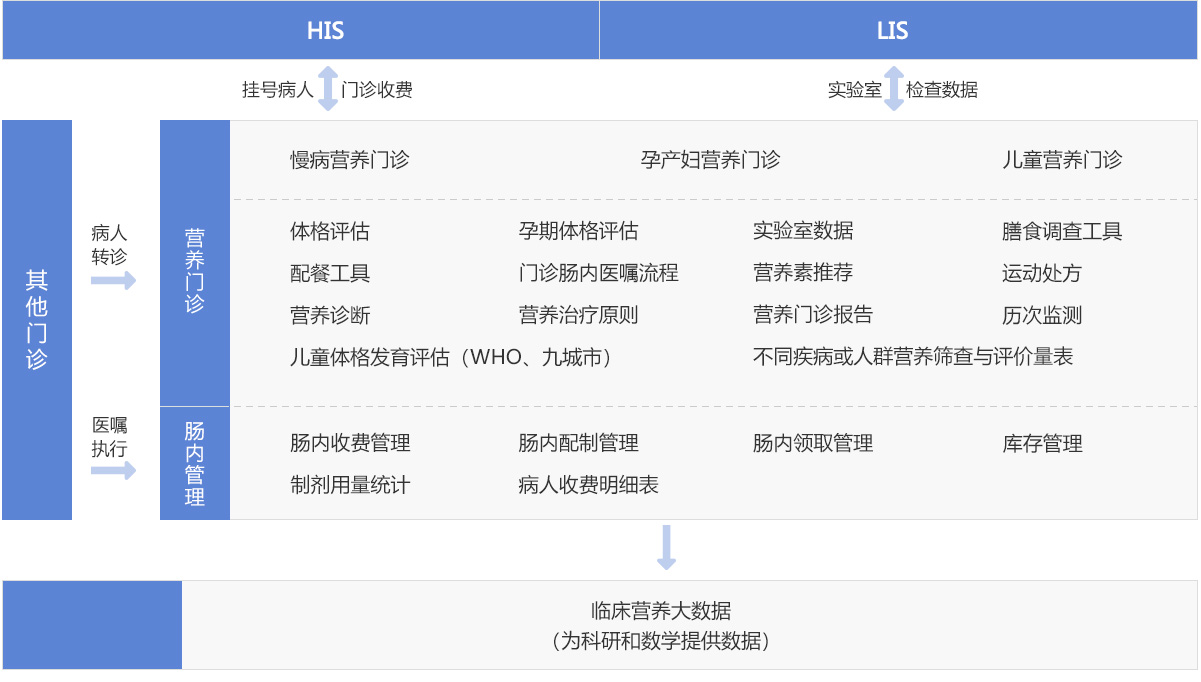Select 营养素推荐 item

[803, 273]
